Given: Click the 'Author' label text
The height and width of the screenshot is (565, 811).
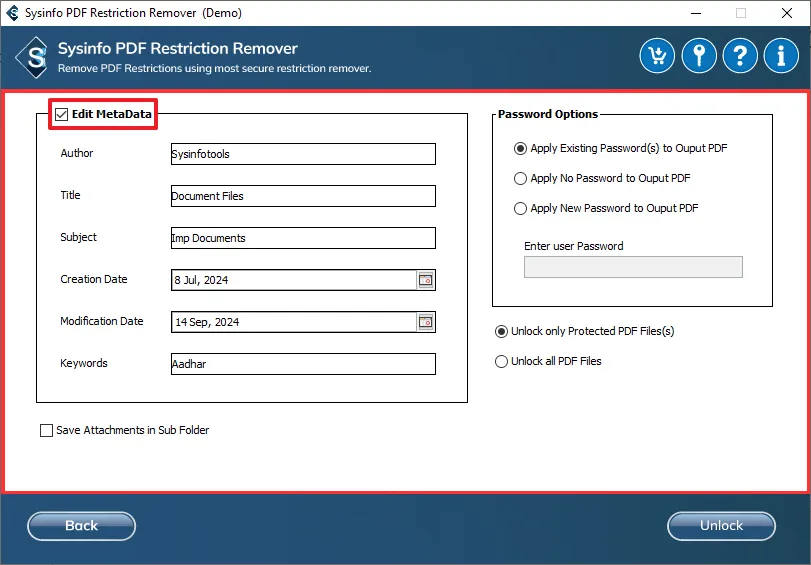Looking at the screenshot, I should [x=77, y=153].
